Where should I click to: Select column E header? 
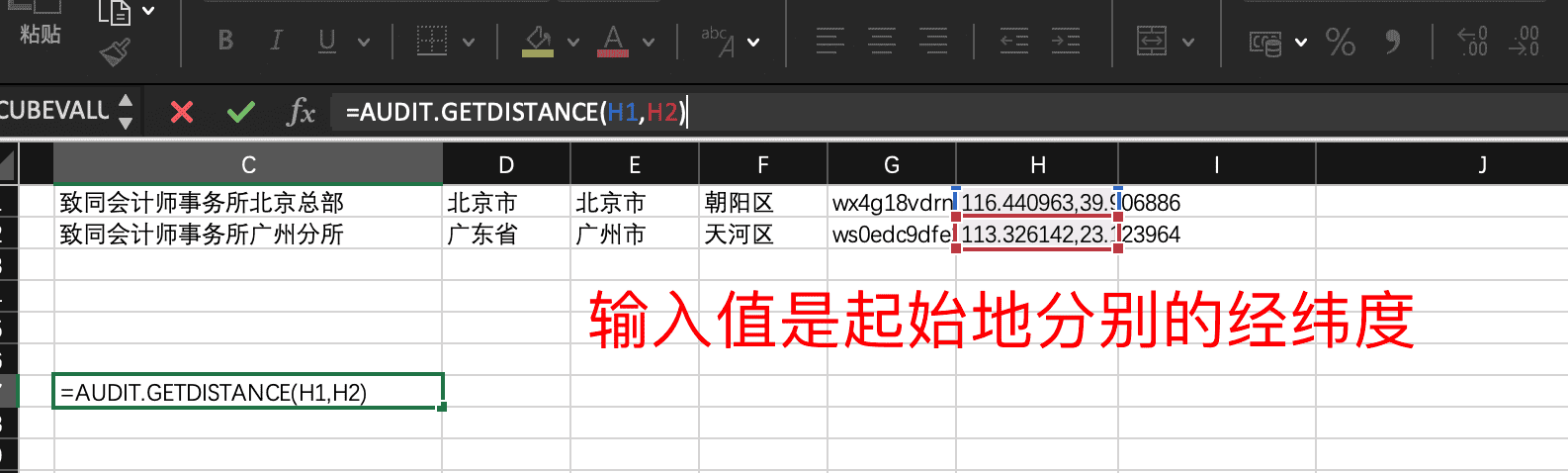[x=635, y=164]
